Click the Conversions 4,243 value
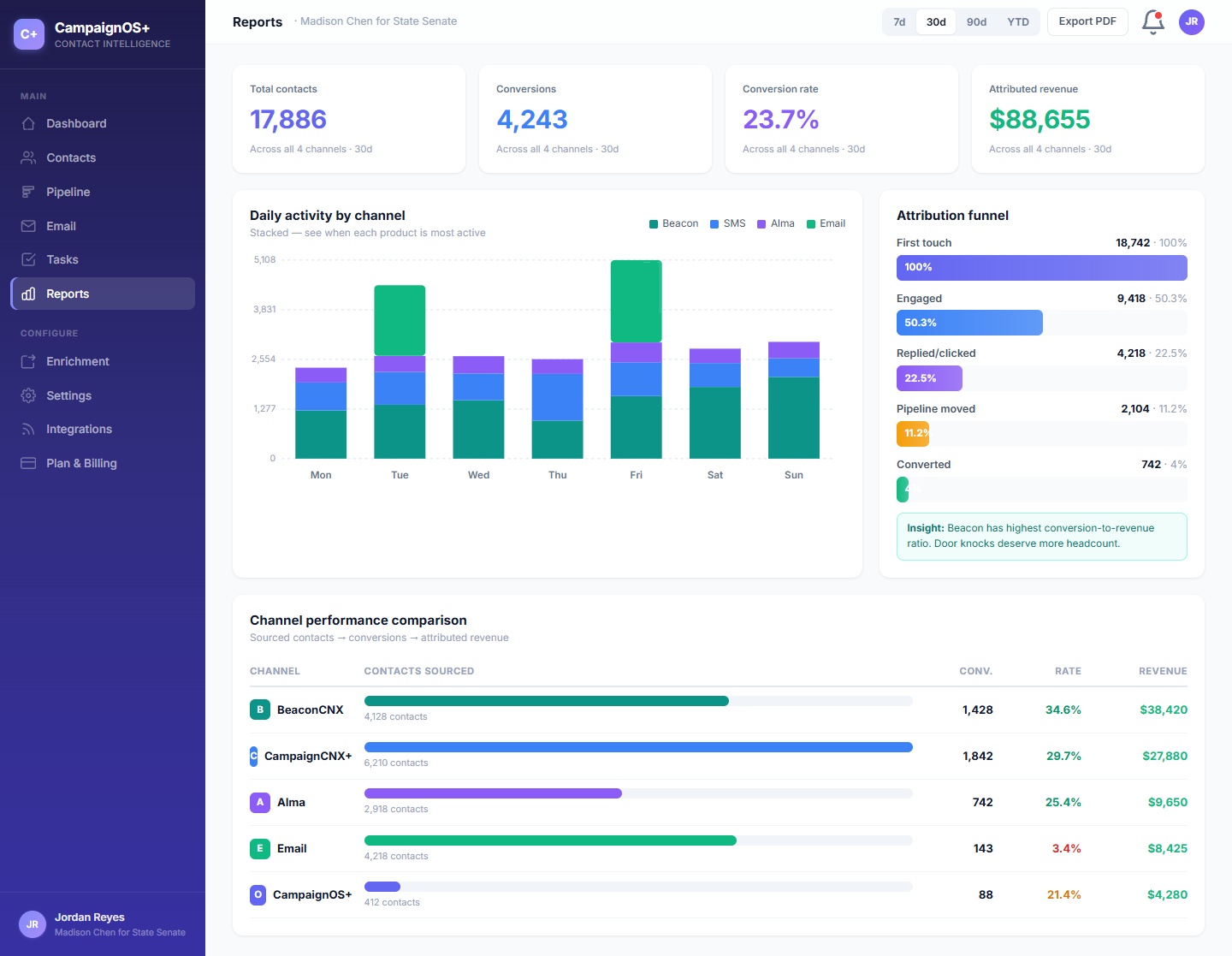 coord(532,119)
